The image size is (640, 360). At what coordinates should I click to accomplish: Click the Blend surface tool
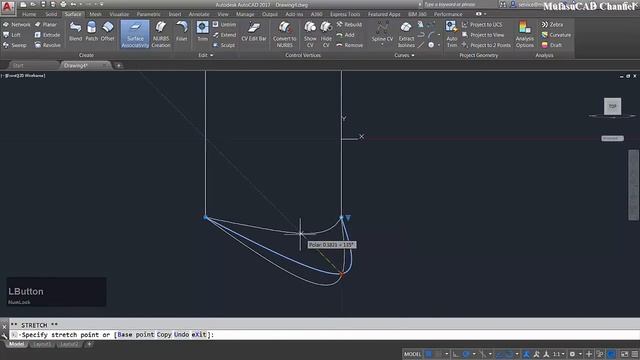(x=76, y=32)
